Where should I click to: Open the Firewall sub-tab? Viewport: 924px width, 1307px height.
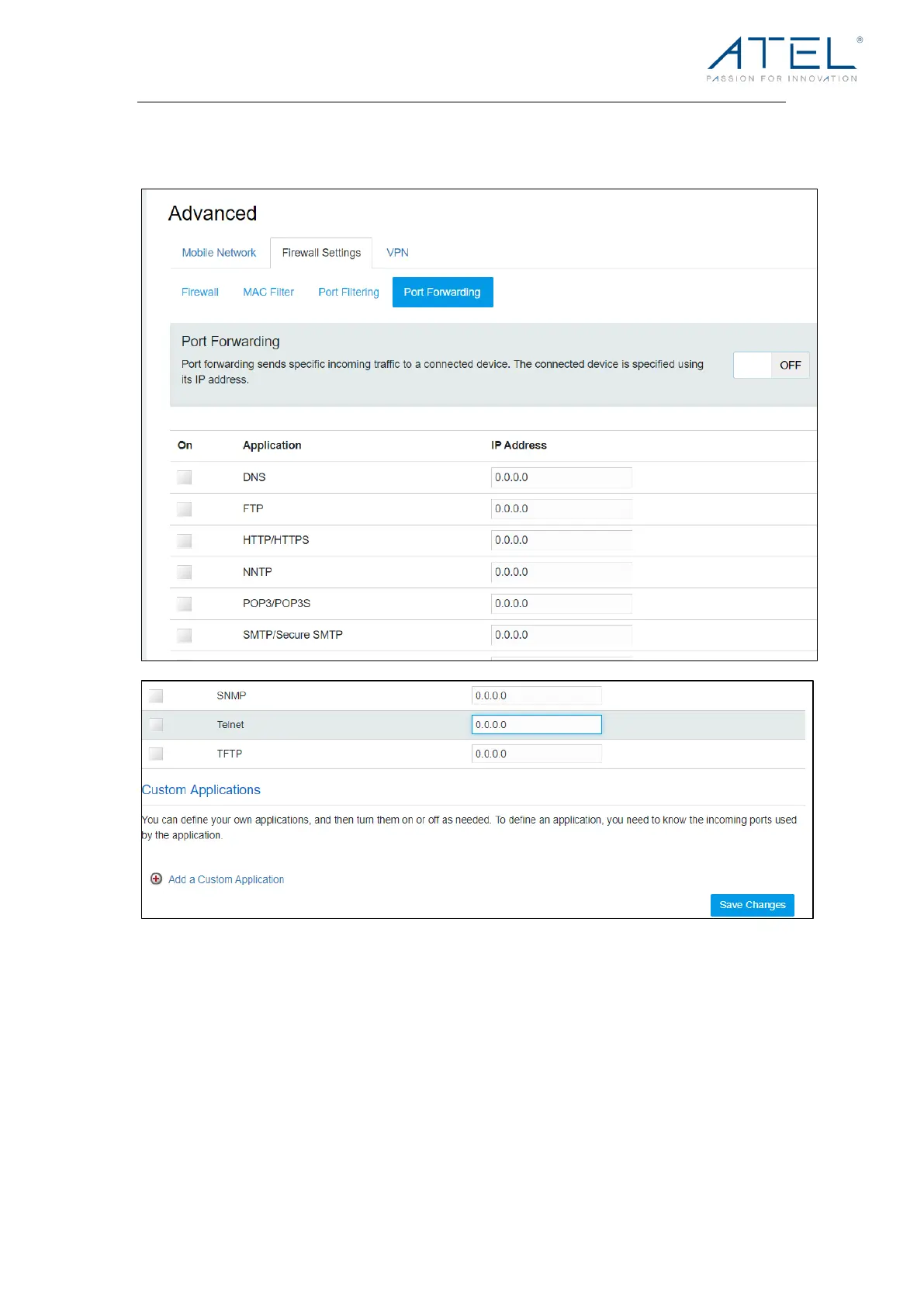tap(200, 292)
